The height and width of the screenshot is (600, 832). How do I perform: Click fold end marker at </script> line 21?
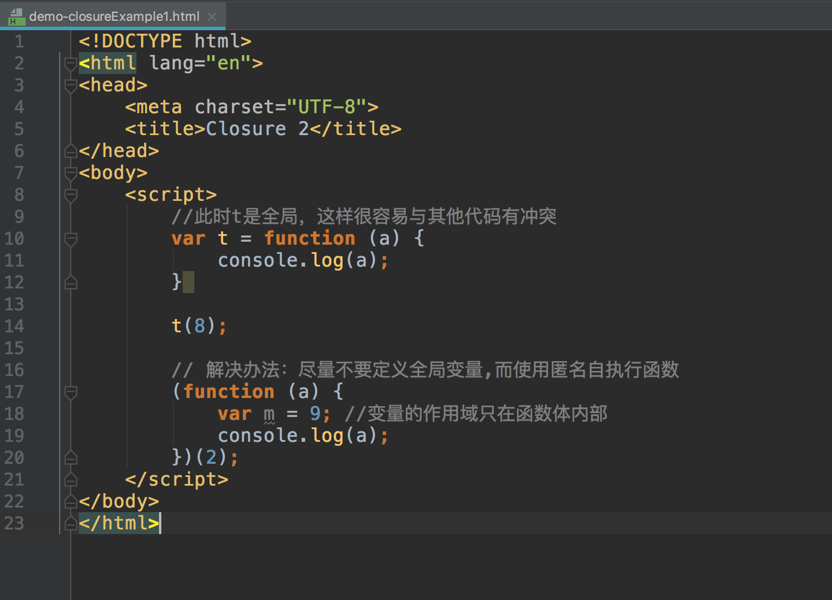(x=71, y=480)
